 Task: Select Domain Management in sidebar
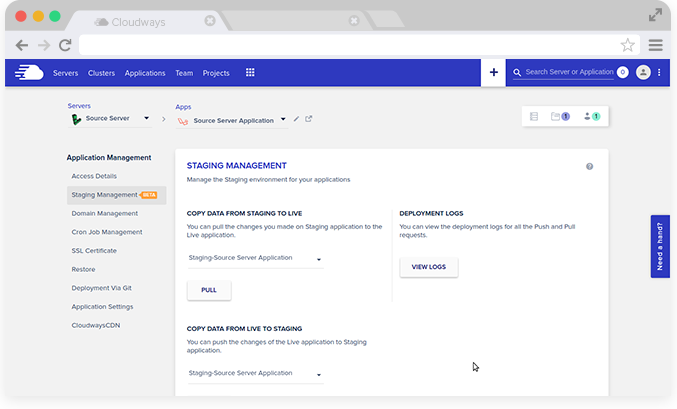[x=105, y=213]
